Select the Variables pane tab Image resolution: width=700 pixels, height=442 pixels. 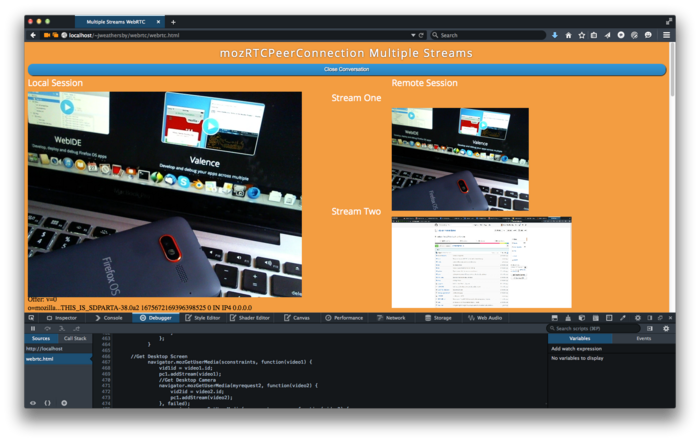pyautogui.click(x=580, y=338)
